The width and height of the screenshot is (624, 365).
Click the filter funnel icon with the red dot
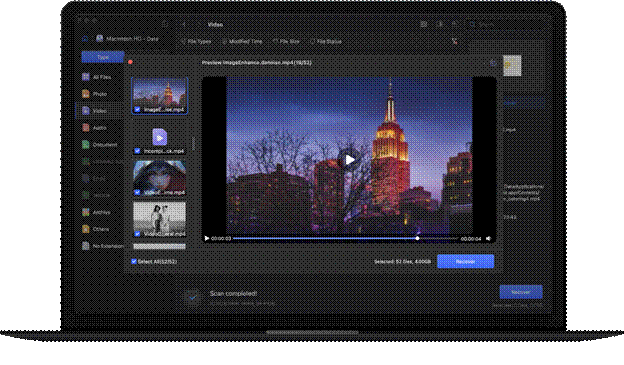(x=454, y=41)
